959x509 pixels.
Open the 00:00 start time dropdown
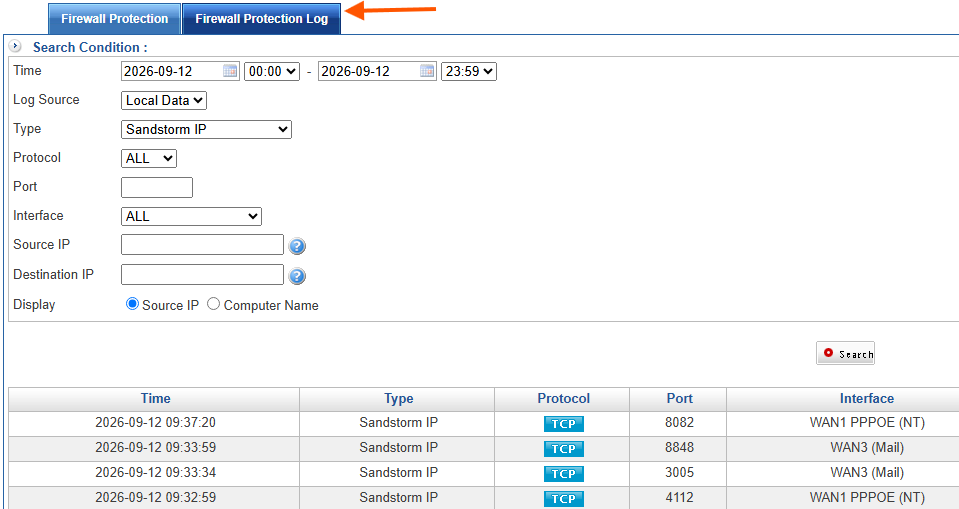[272, 72]
